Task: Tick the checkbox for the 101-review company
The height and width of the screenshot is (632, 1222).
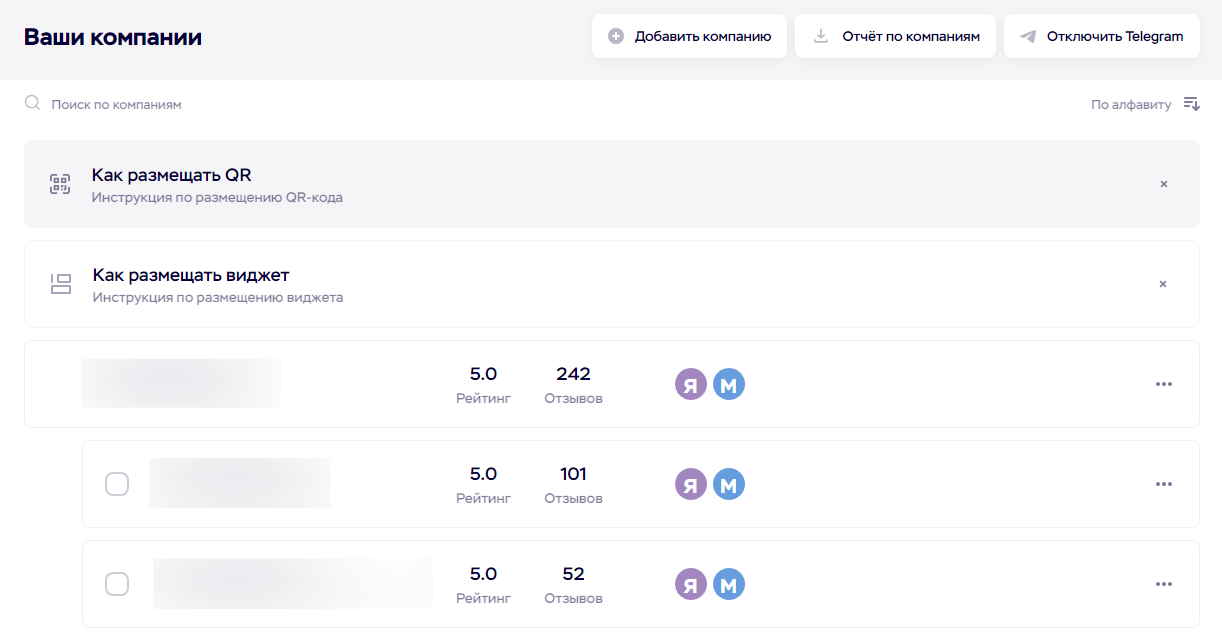Action: pos(117,484)
